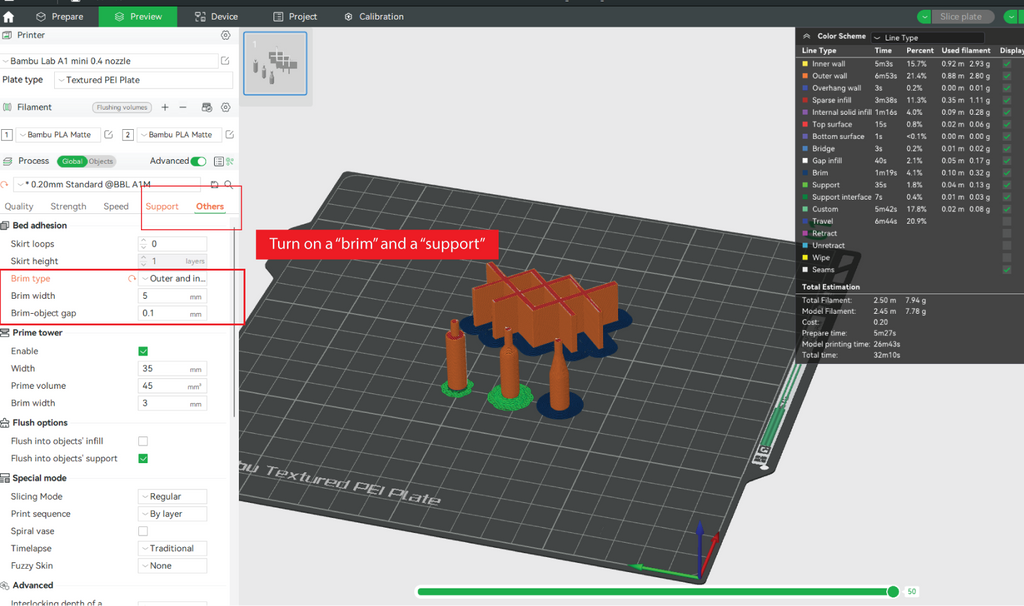Click the green compare presets icon

[x=230, y=161]
